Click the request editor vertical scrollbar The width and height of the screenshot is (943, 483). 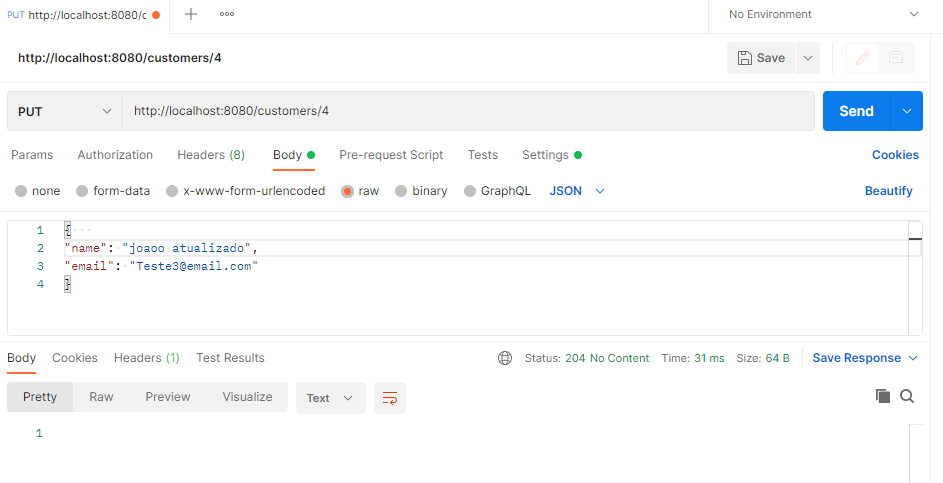[x=915, y=278]
